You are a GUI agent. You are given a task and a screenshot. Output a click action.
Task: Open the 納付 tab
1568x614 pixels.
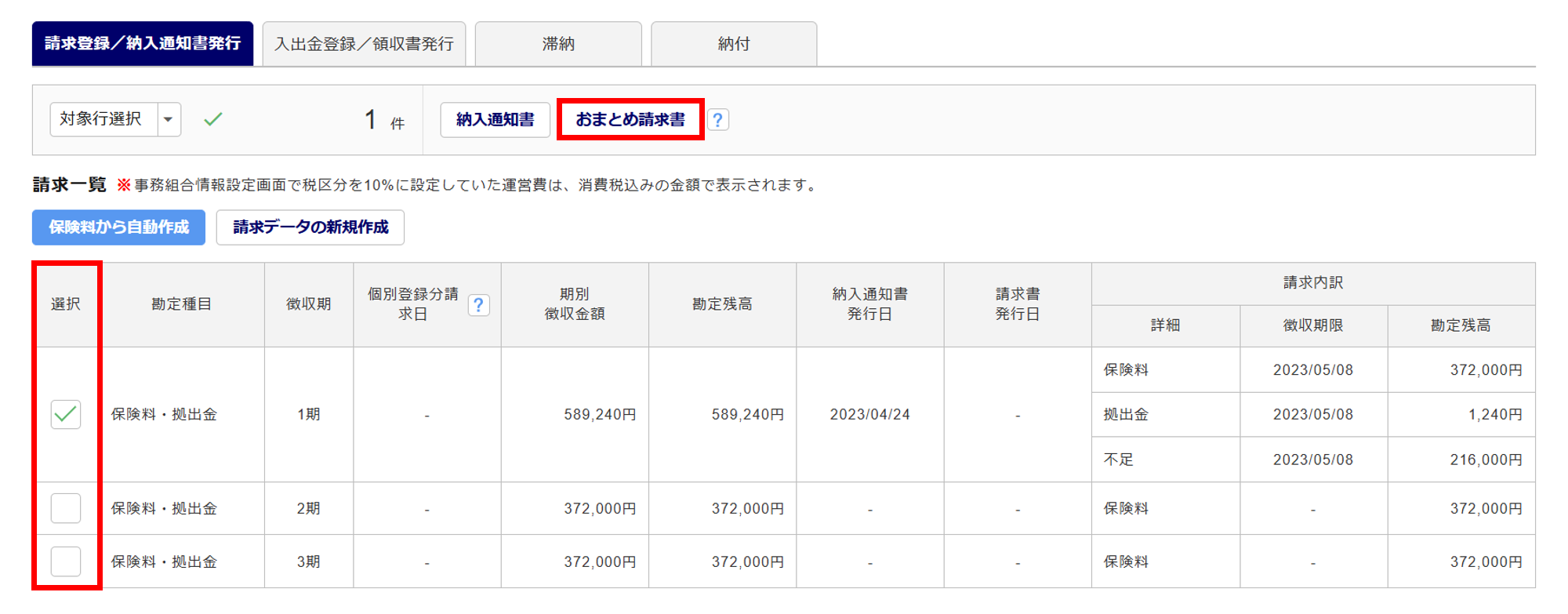734,44
